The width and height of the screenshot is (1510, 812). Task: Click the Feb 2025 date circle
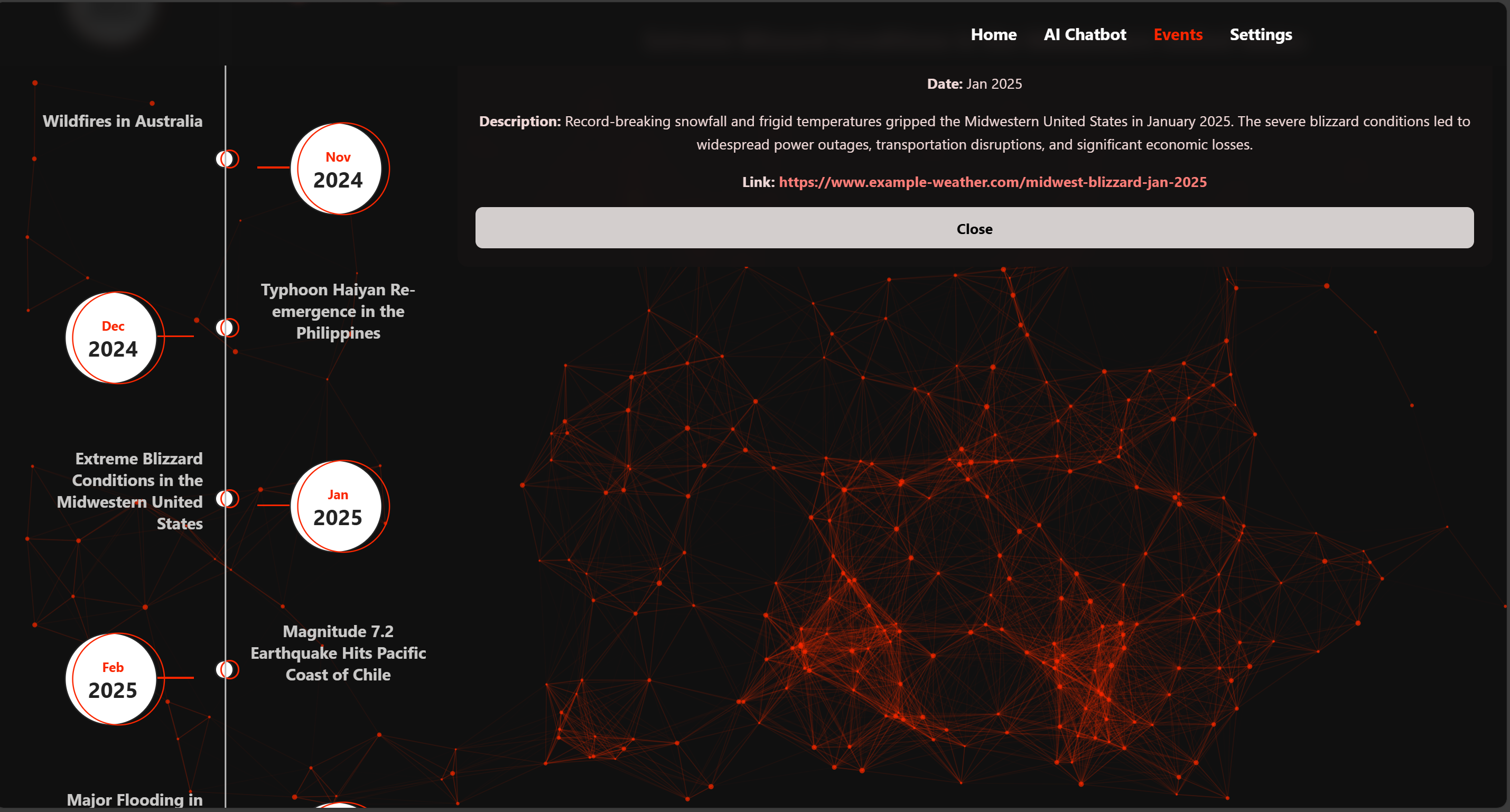click(113, 679)
